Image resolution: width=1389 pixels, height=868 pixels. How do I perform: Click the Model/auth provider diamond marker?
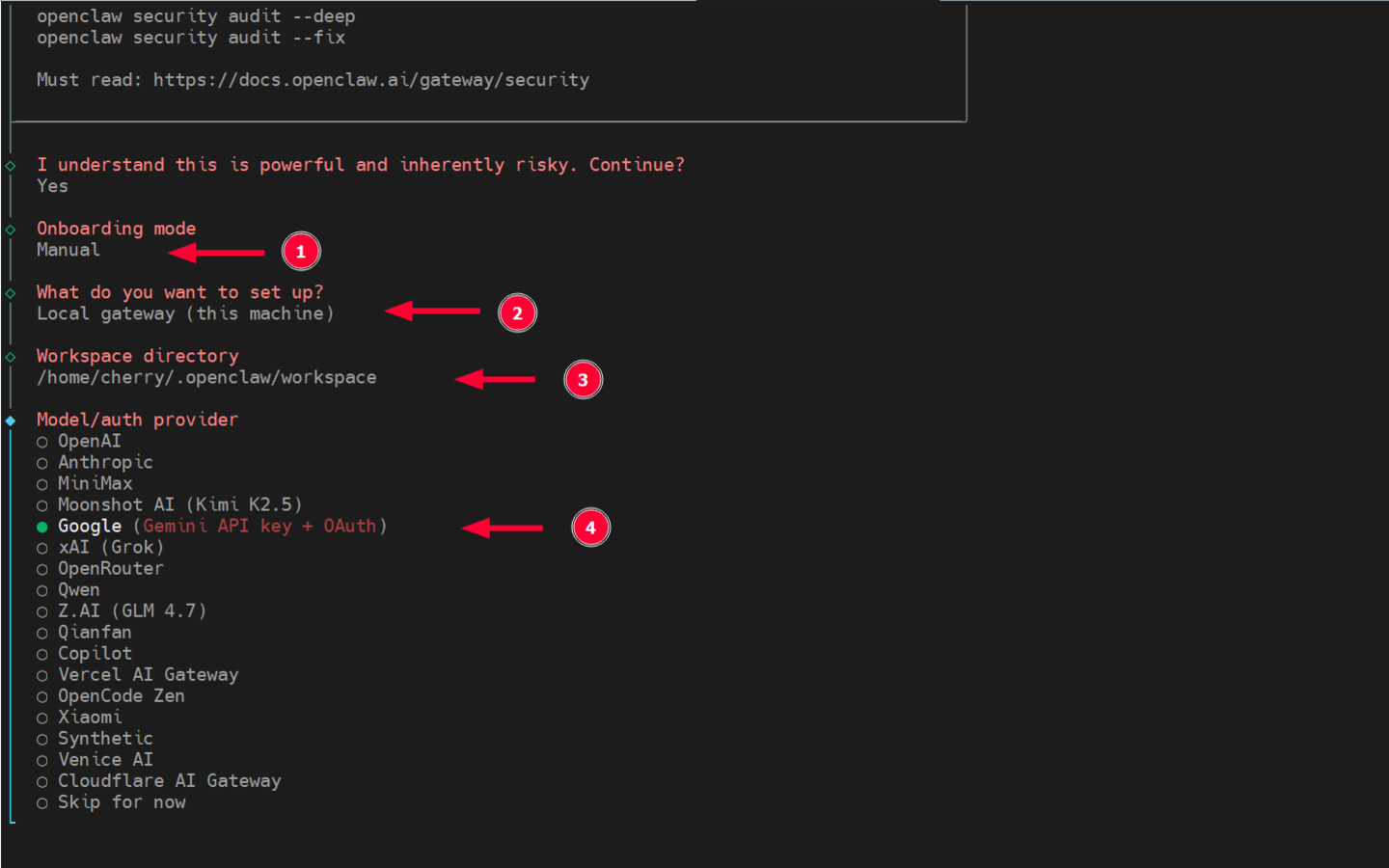point(10,419)
